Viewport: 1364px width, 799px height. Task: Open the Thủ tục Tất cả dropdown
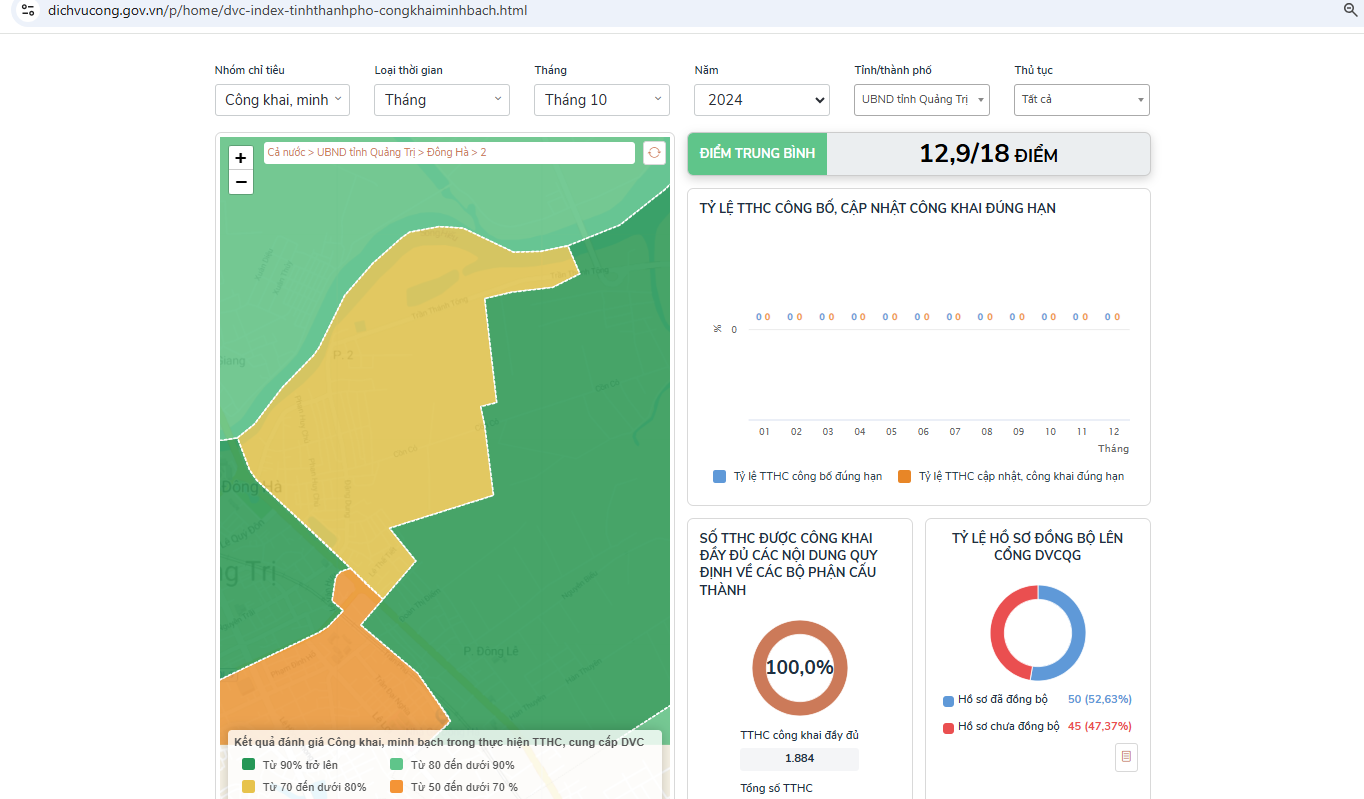click(1082, 100)
